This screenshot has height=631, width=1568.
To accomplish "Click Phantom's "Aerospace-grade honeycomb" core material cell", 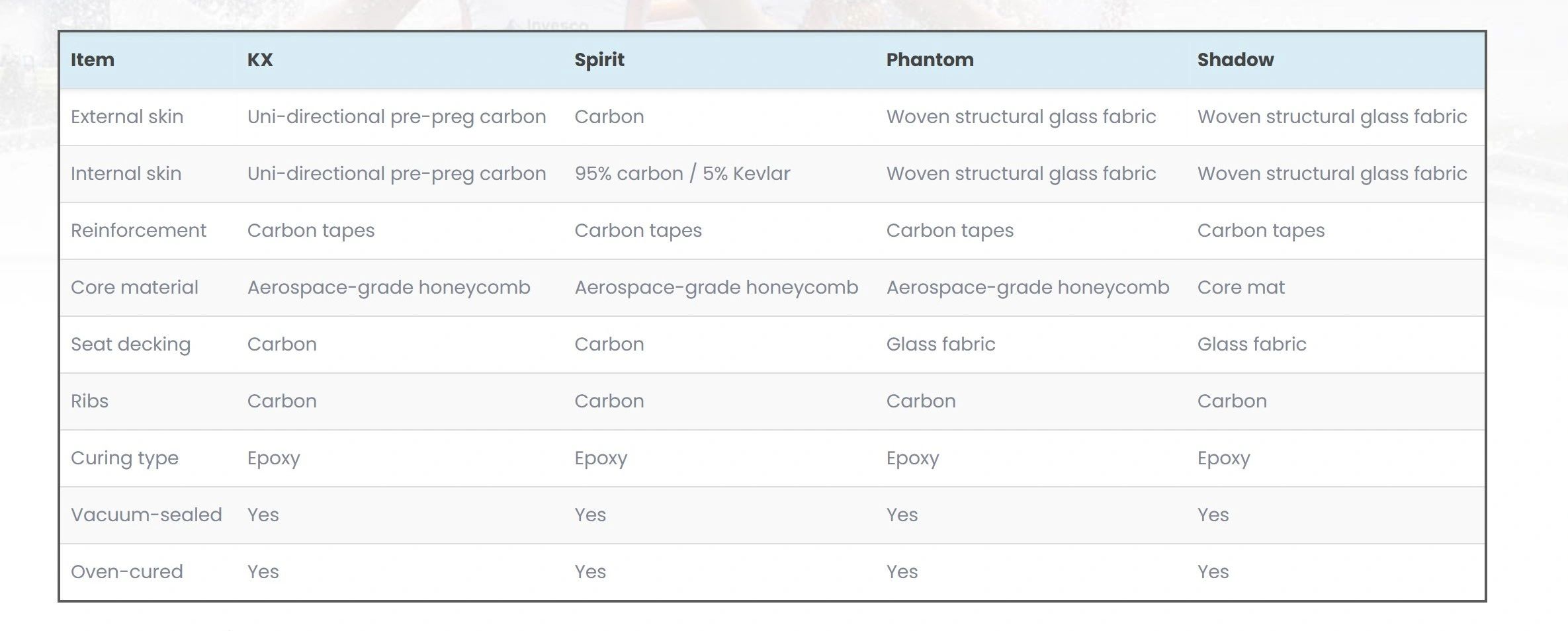I will click(x=1027, y=288).
